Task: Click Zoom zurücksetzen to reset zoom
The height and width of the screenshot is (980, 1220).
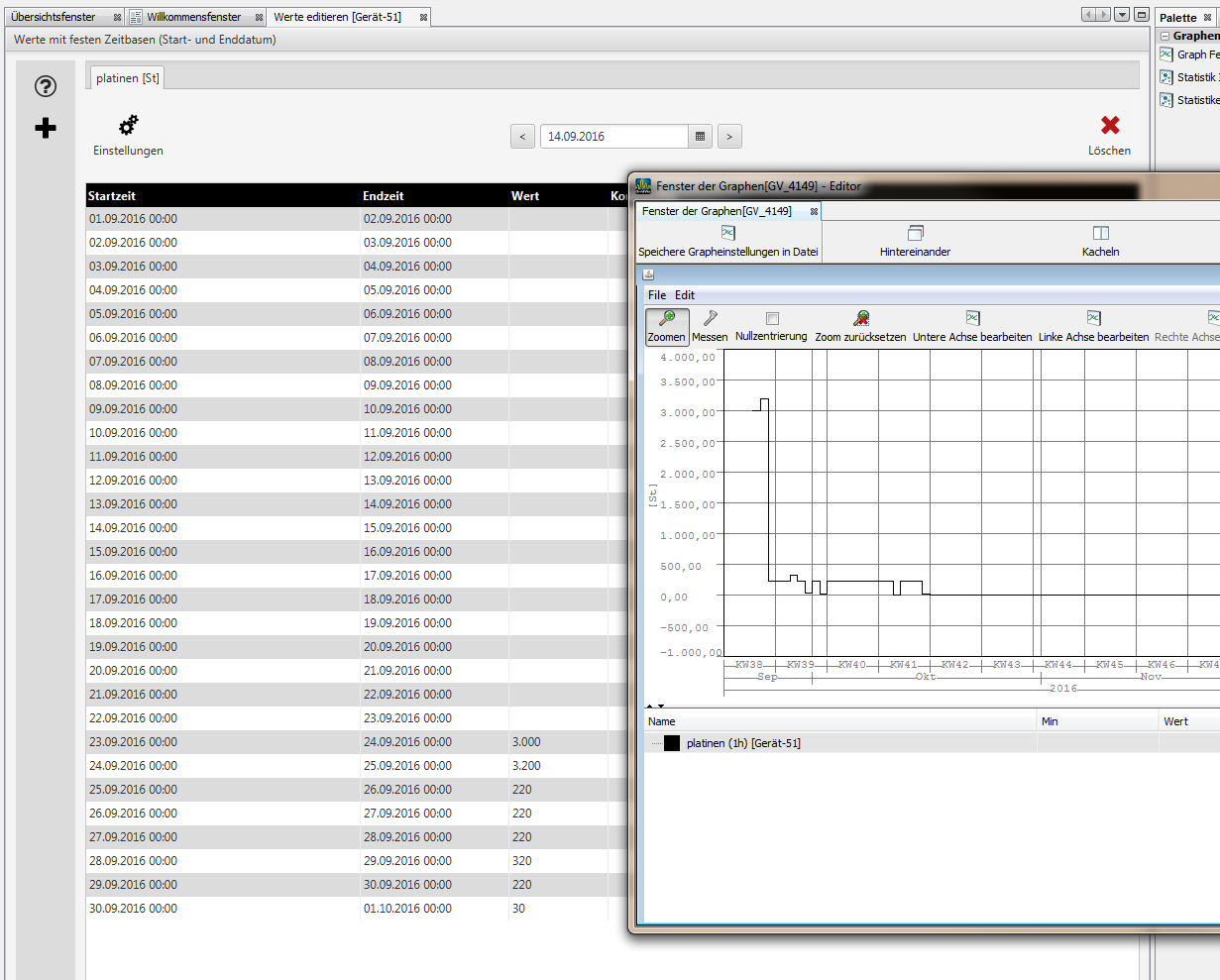Action: pos(860,325)
